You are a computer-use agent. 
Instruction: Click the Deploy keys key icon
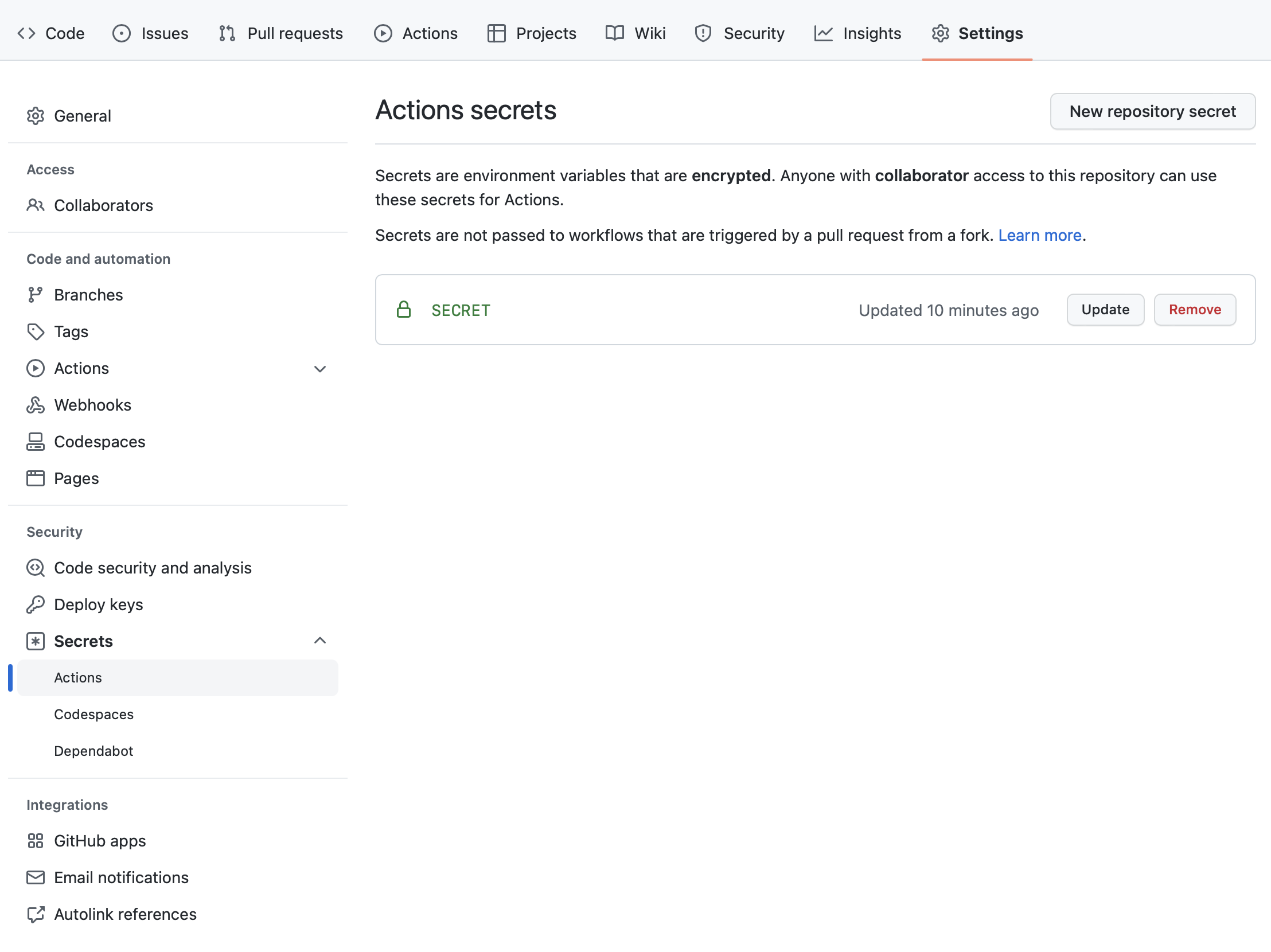[x=35, y=604]
